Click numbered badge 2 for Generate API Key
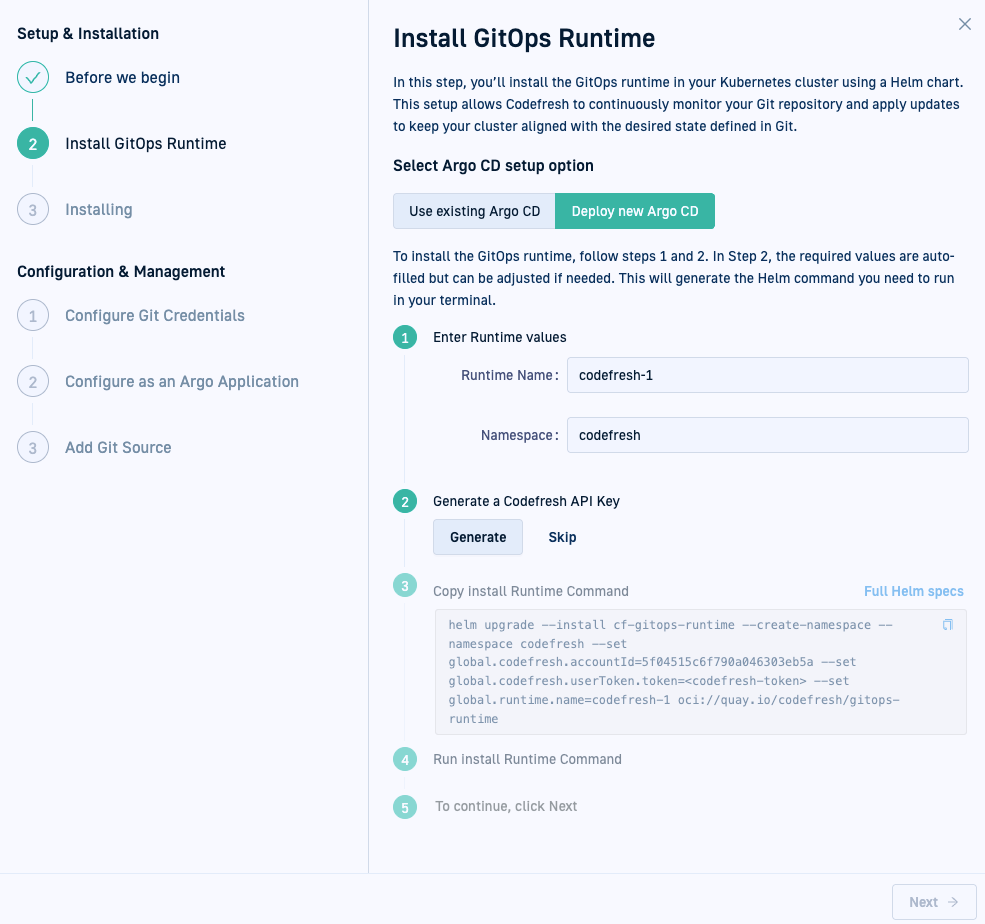The width and height of the screenshot is (985, 924). click(x=405, y=502)
